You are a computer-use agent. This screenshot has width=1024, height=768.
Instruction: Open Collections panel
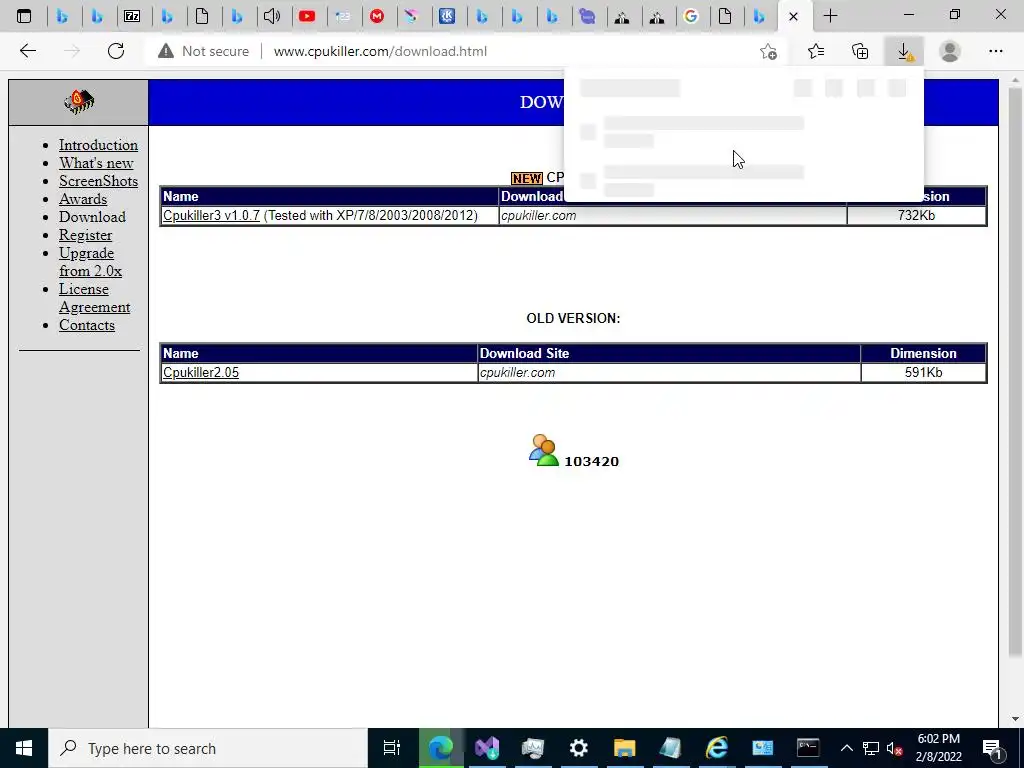coord(860,51)
